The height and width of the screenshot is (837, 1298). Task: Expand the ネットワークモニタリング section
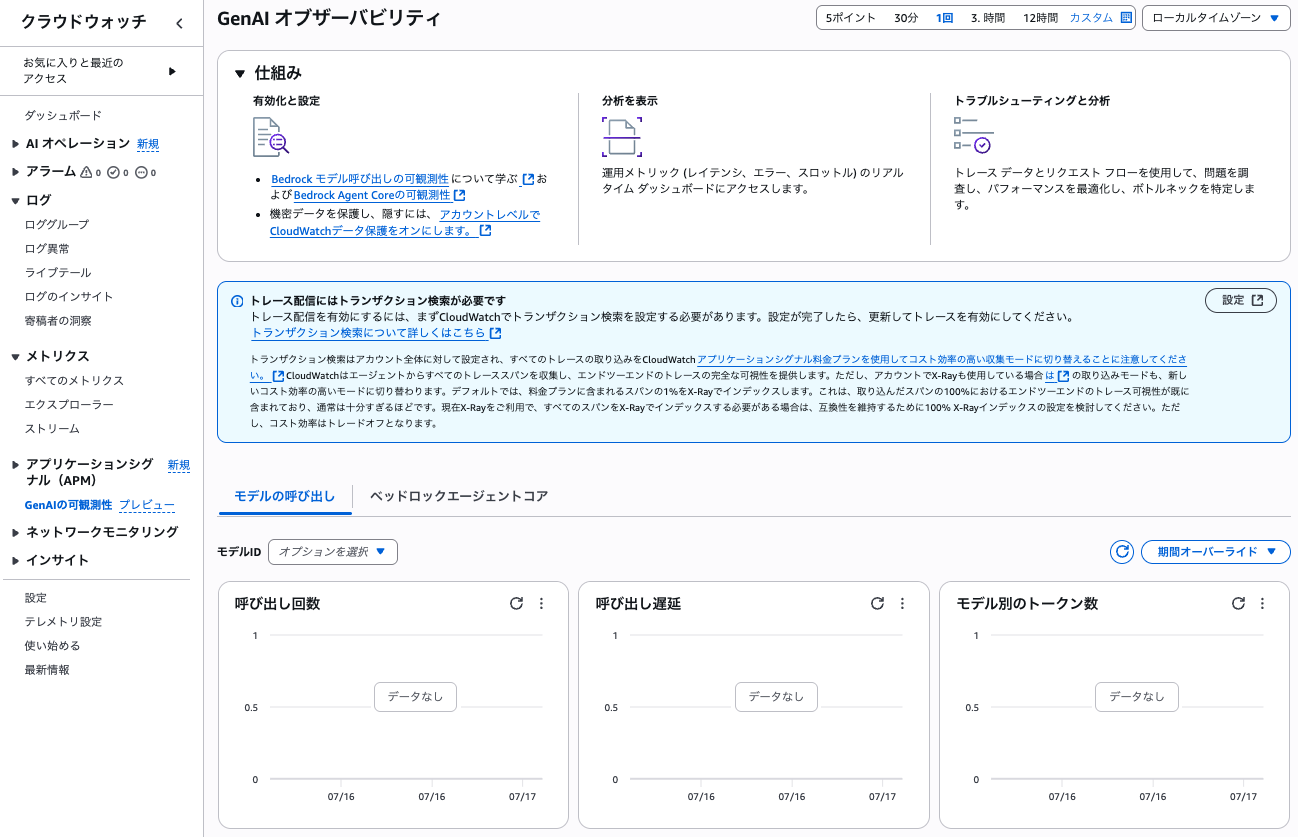15,532
